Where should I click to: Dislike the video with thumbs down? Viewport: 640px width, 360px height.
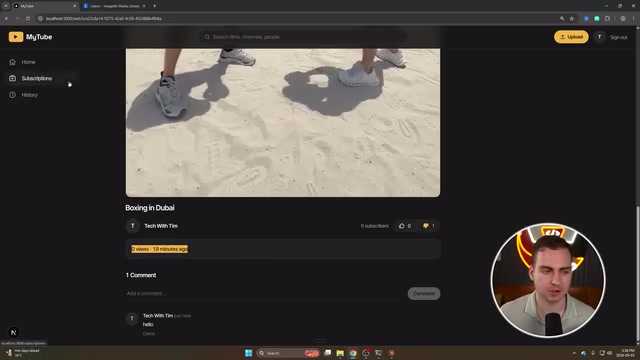point(429,226)
